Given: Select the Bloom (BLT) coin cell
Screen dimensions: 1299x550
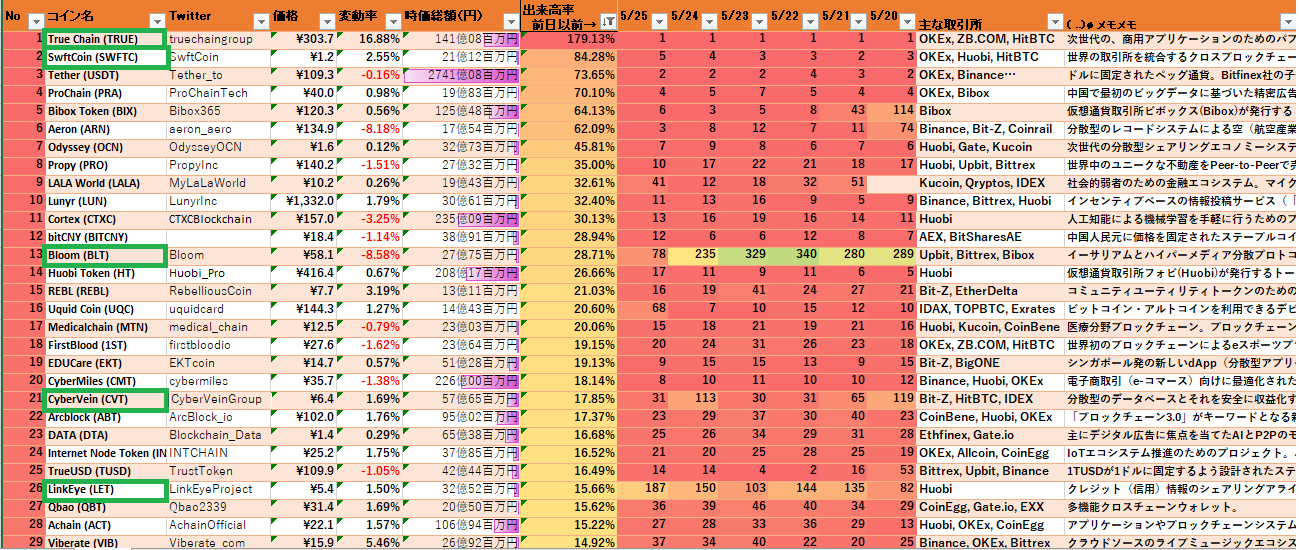Looking at the screenshot, I should click(105, 255).
